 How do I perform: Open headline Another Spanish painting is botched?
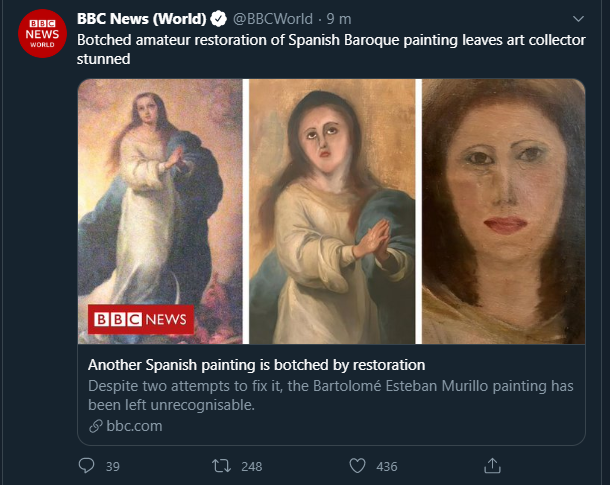coord(256,364)
